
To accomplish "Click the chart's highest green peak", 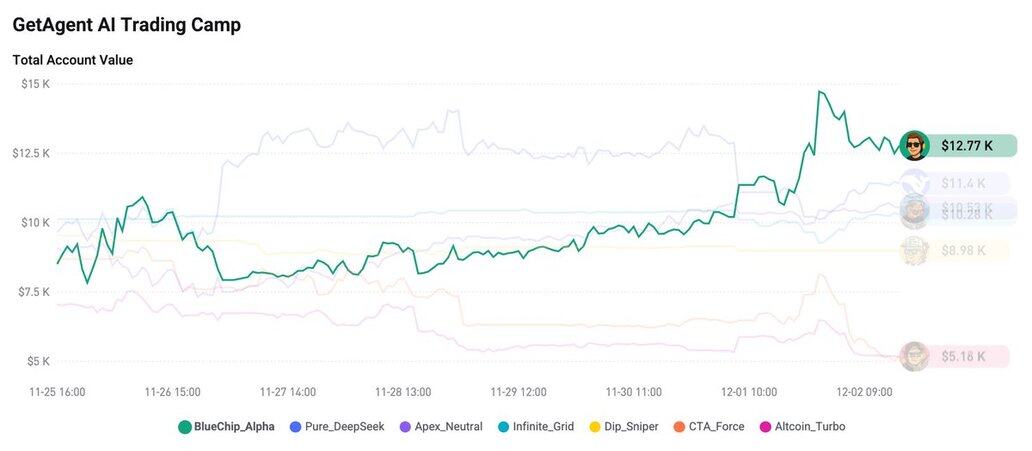I will (820, 91).
